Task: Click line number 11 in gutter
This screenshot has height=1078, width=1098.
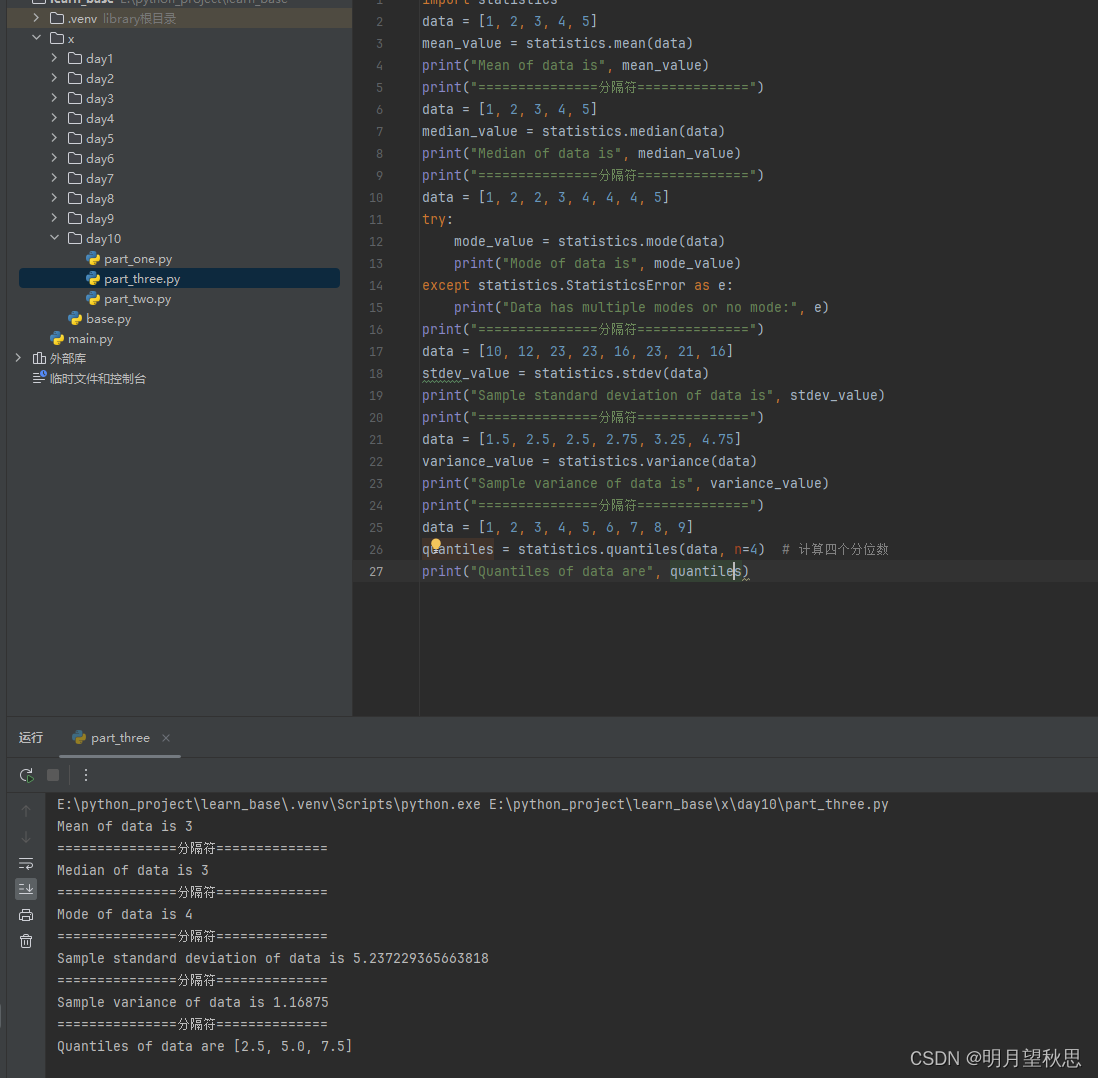Action: click(x=376, y=219)
